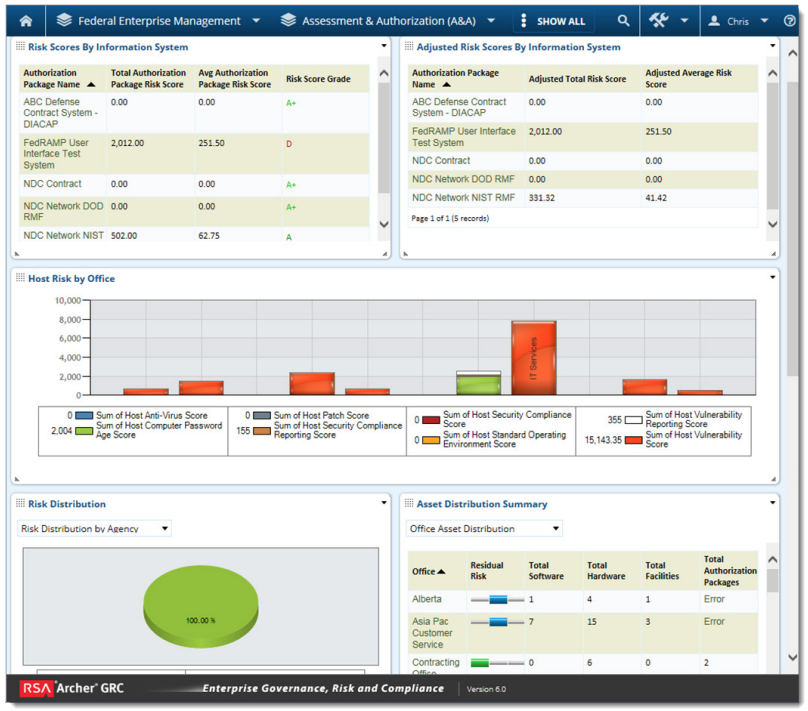
Task: Open the Federal Enterprise Management workspace
Action: [159, 21]
